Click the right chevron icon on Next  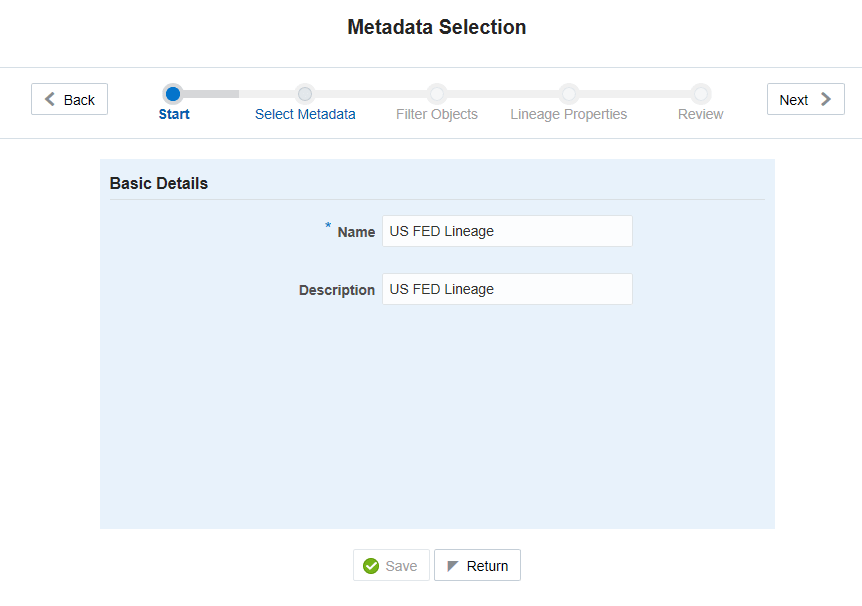click(826, 99)
